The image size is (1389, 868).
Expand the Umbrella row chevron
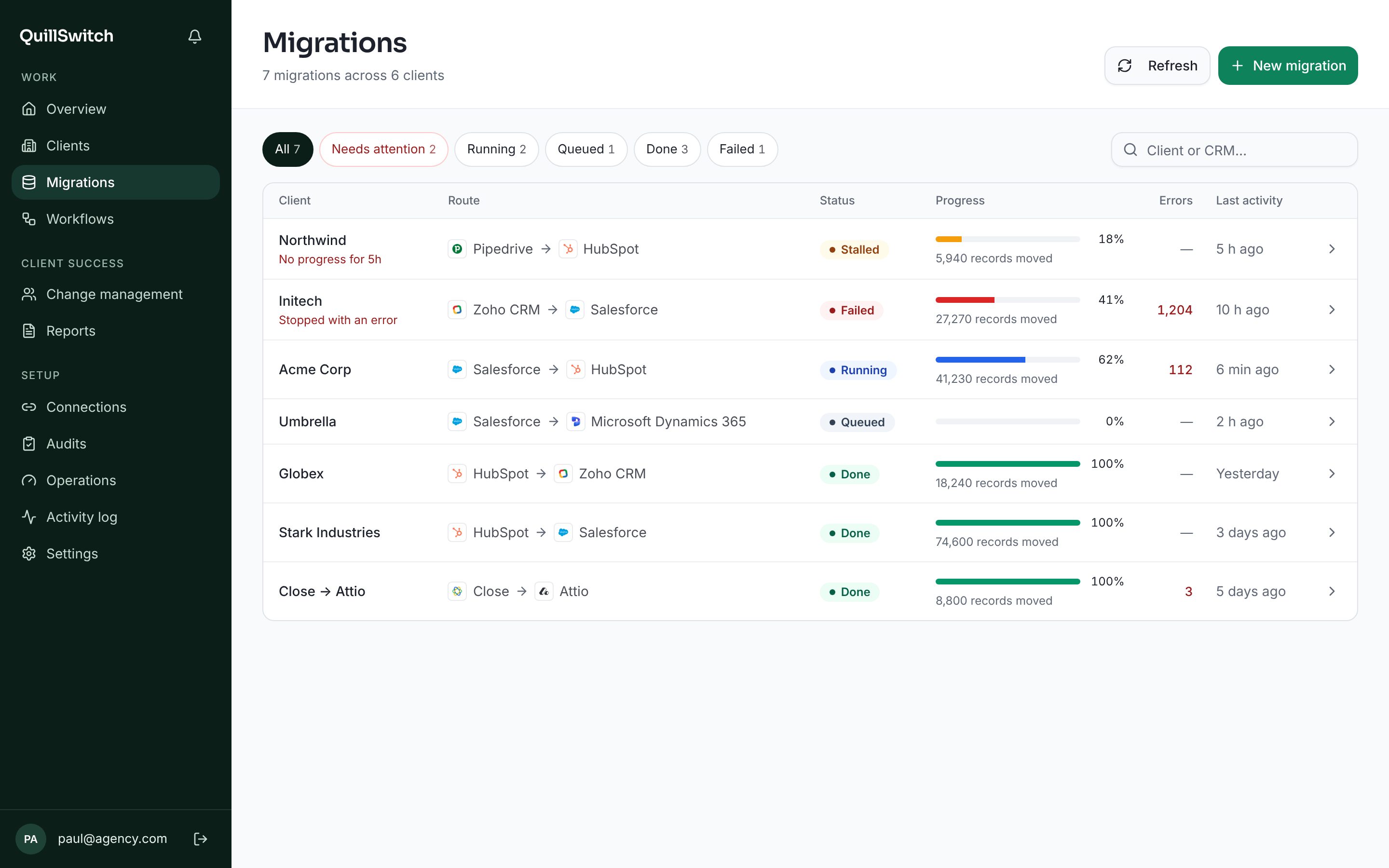[x=1332, y=422]
